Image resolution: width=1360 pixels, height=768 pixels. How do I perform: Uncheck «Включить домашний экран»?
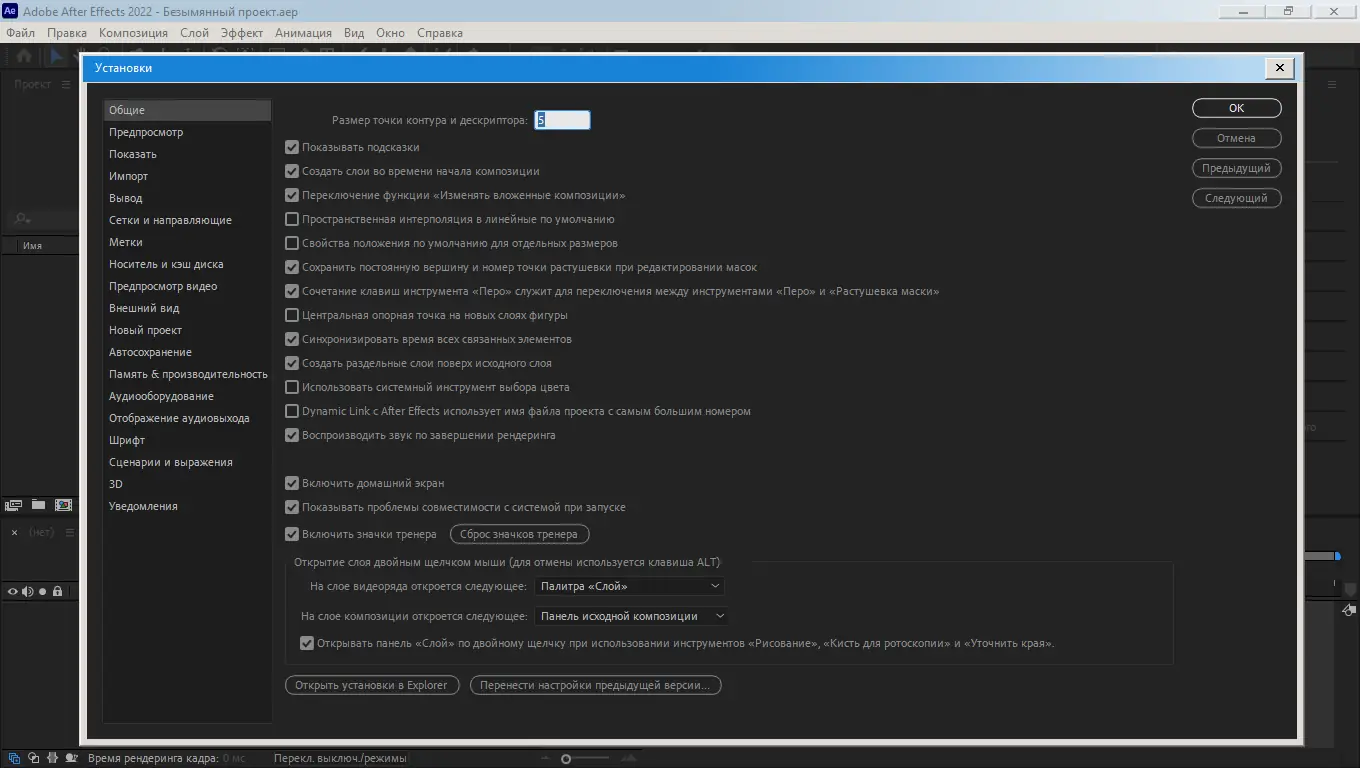pyautogui.click(x=292, y=483)
